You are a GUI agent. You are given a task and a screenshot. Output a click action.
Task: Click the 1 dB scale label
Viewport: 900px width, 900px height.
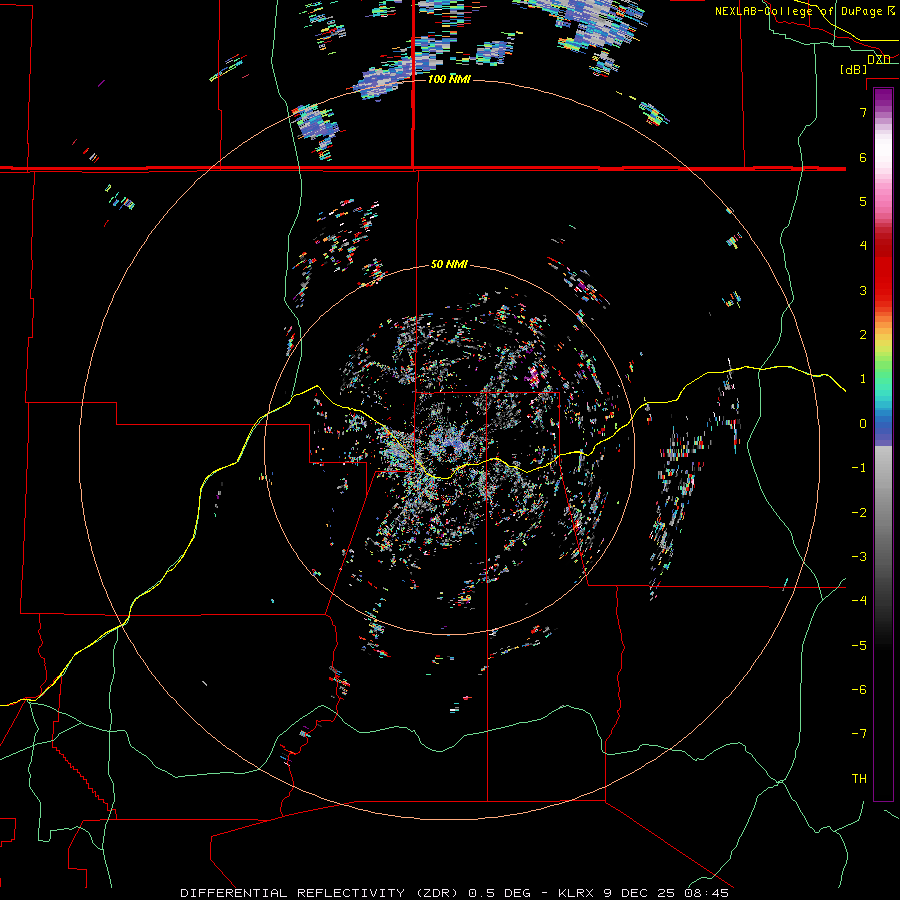(x=863, y=379)
